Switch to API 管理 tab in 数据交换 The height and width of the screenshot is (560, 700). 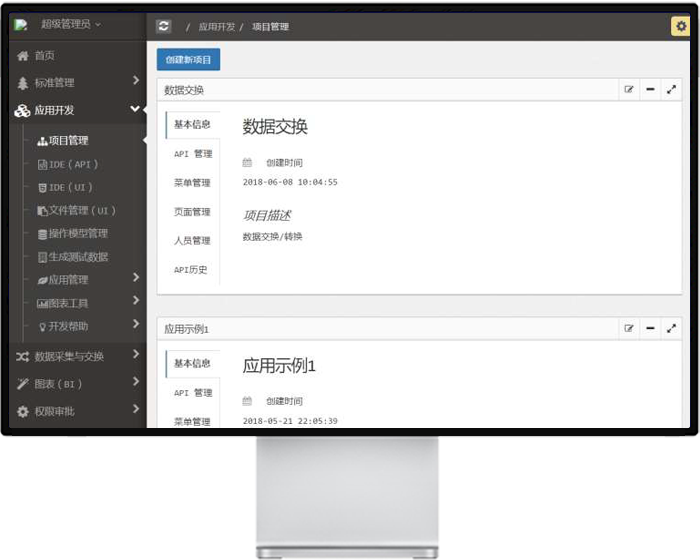[x=193, y=154]
